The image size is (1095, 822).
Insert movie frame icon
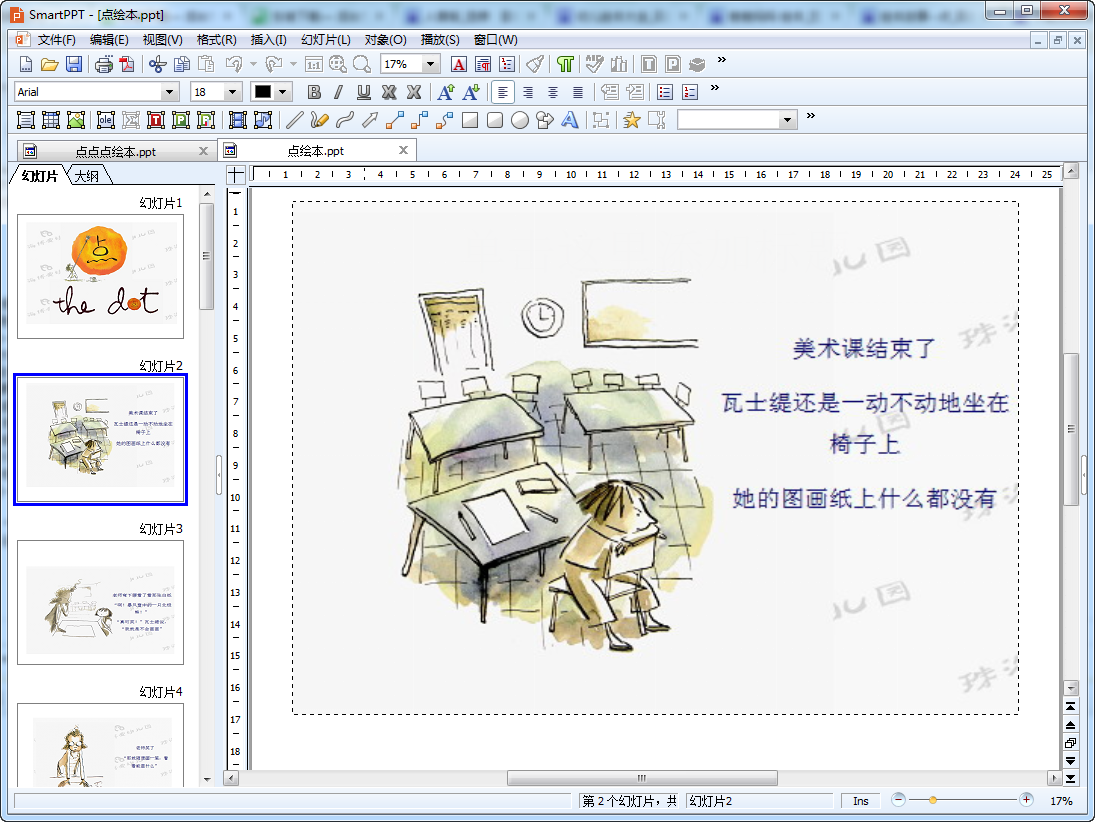pos(237,120)
